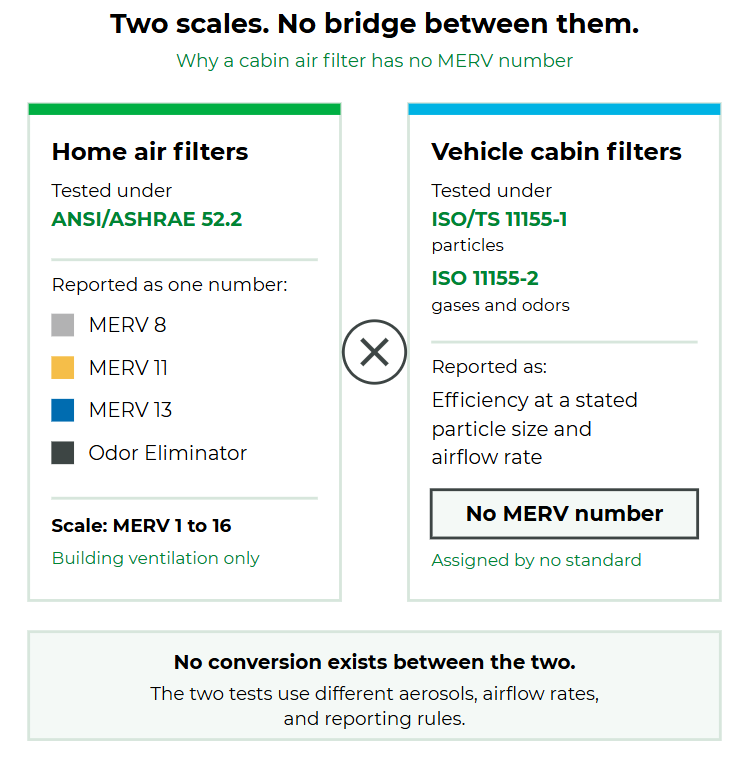The height and width of the screenshot is (766, 751).
Task: Open the ISO/TS 11155-1 standard text
Action: 499,219
